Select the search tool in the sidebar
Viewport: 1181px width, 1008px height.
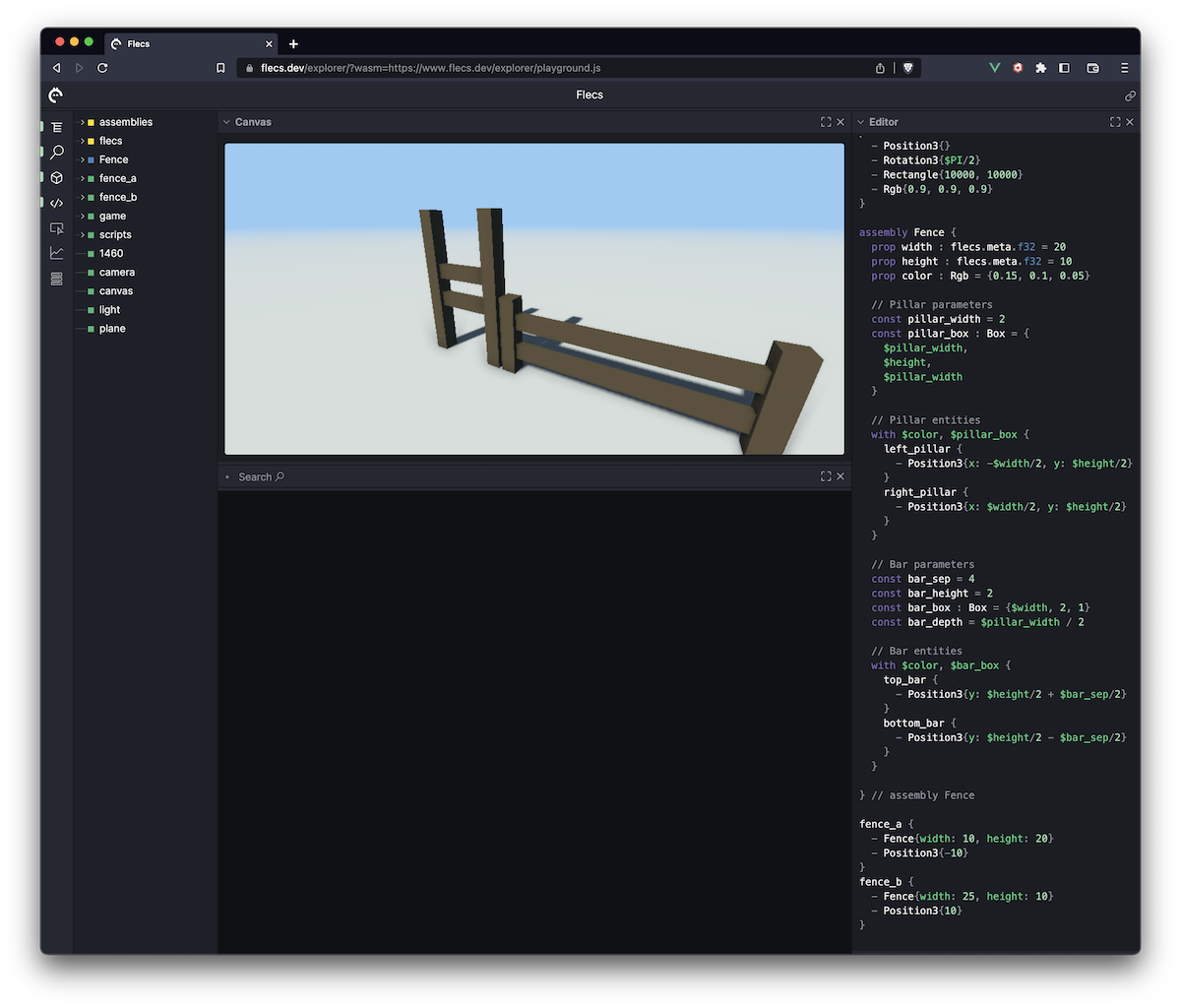(56, 152)
